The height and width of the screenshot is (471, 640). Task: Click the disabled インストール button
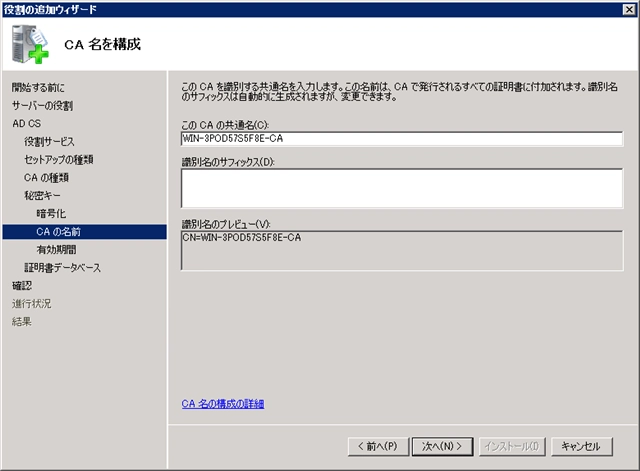tap(511, 446)
